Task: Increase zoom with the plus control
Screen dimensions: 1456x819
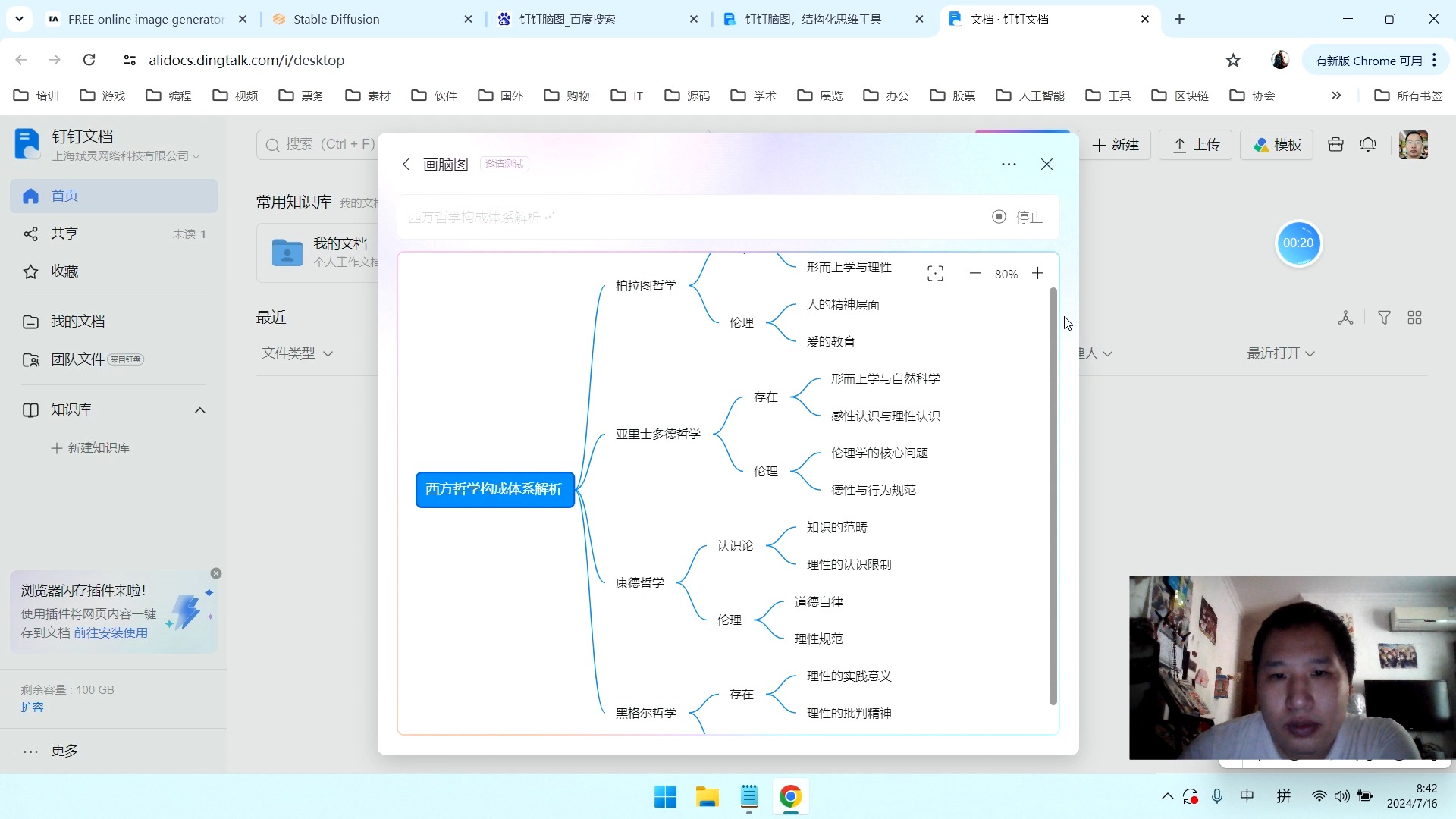Action: pyautogui.click(x=1037, y=273)
